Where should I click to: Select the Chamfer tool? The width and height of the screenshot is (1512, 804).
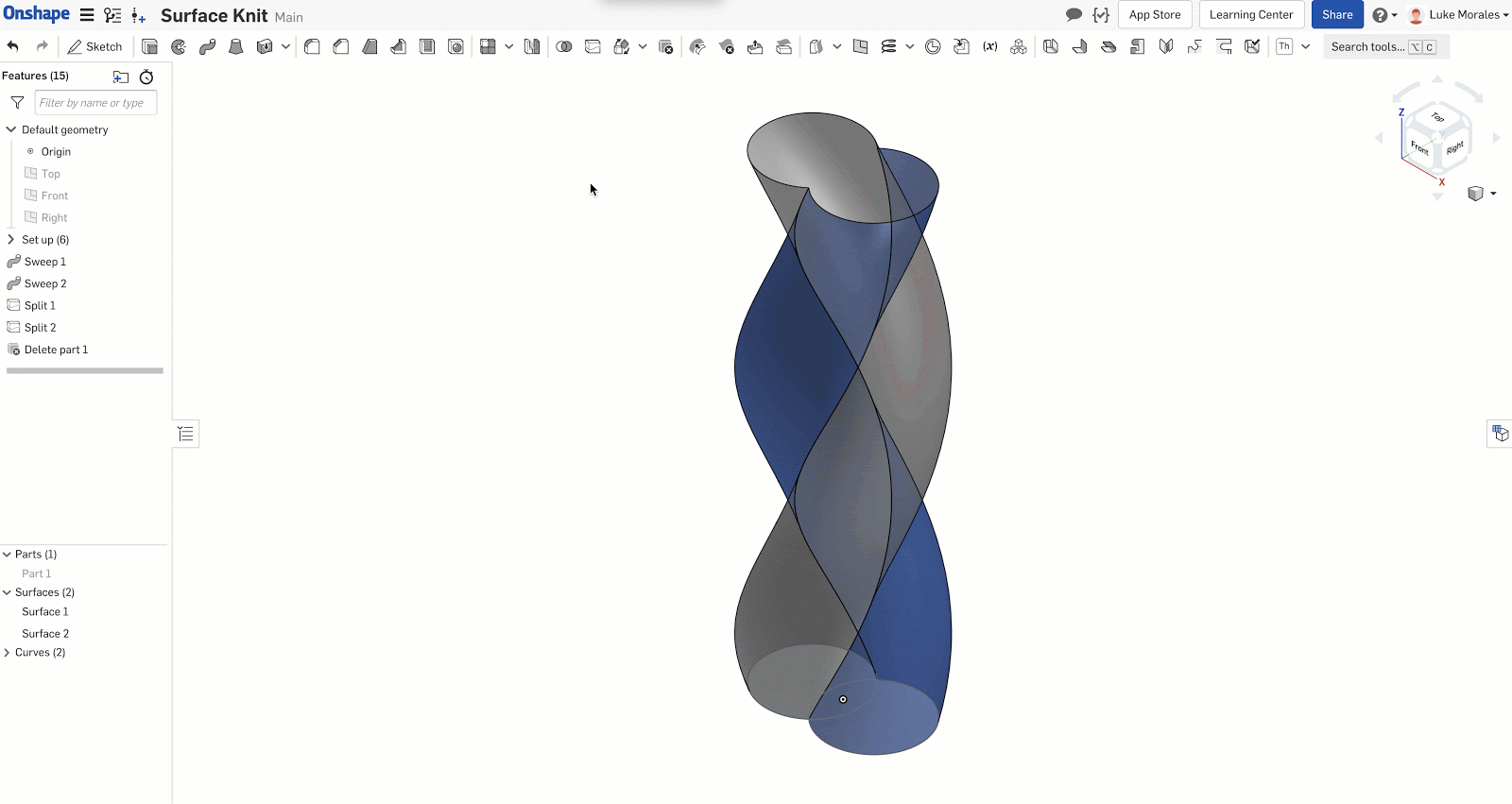click(x=341, y=46)
